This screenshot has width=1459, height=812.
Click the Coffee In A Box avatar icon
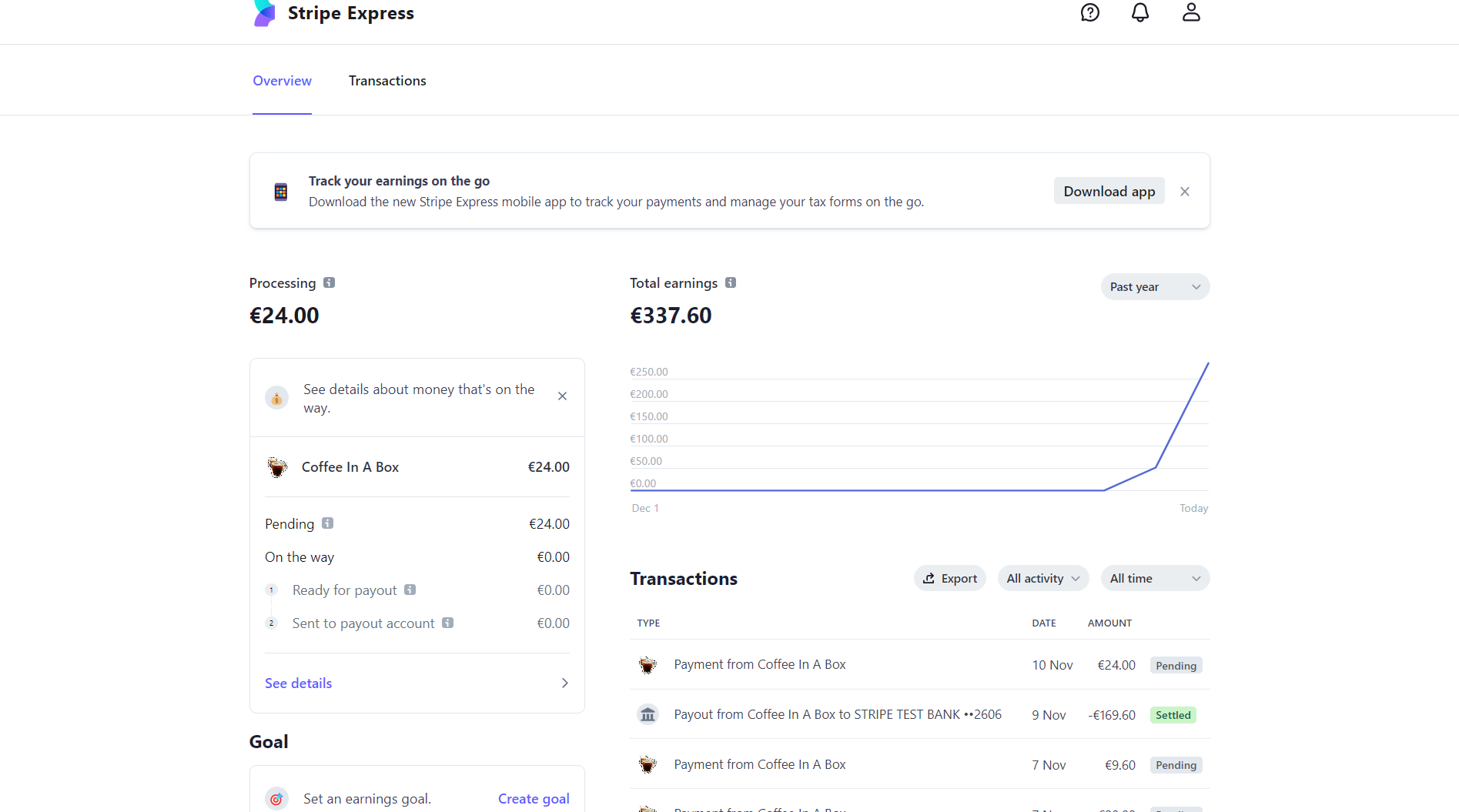pos(278,467)
